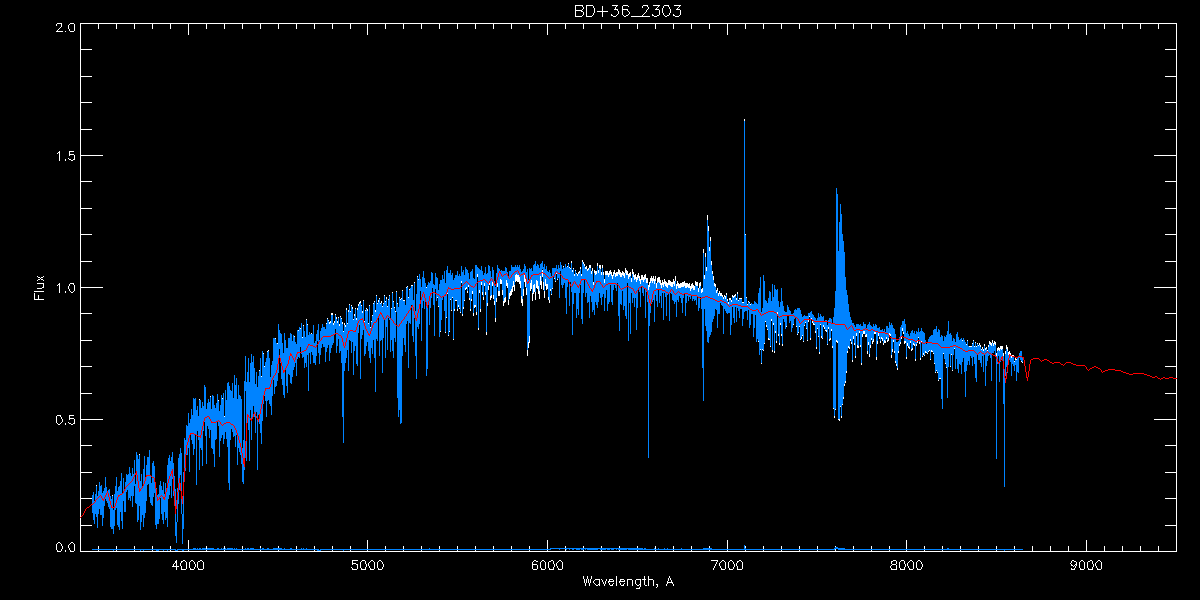Click bottom of deep absorption line near 6560
This screenshot has width=1200, height=600.
(648, 456)
